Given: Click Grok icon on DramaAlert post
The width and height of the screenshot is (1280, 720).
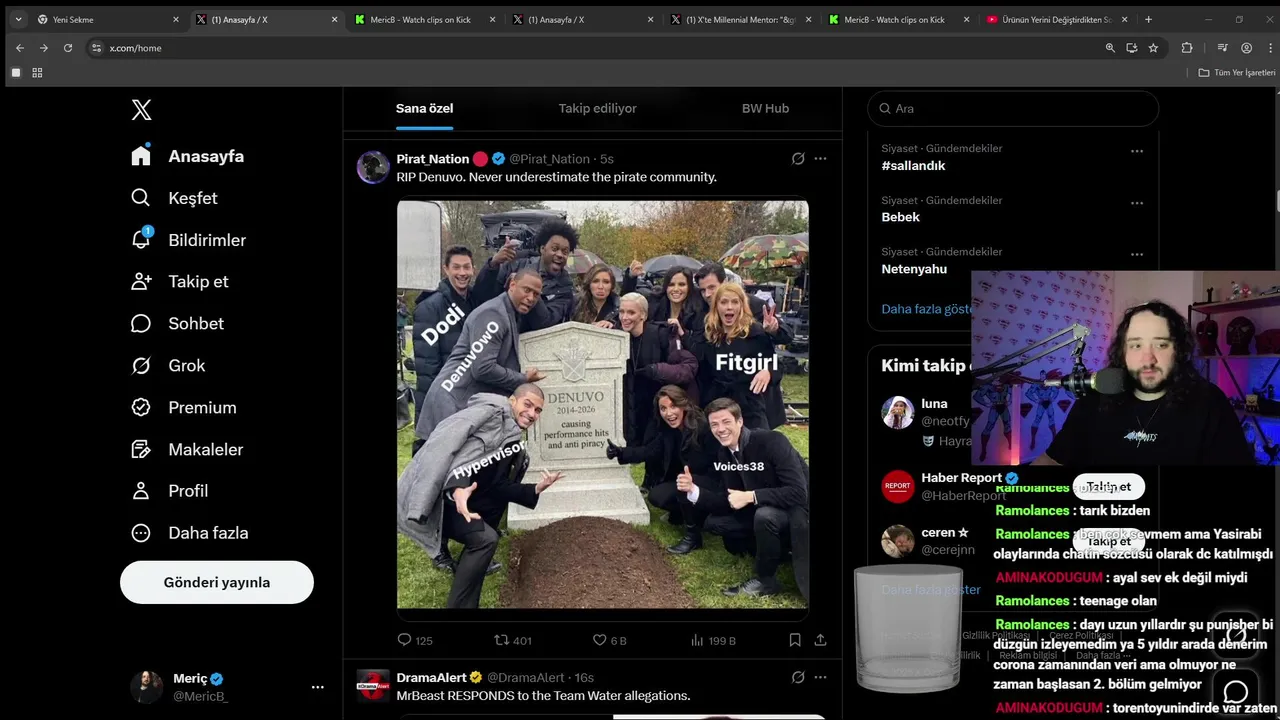Looking at the screenshot, I should coord(798,677).
